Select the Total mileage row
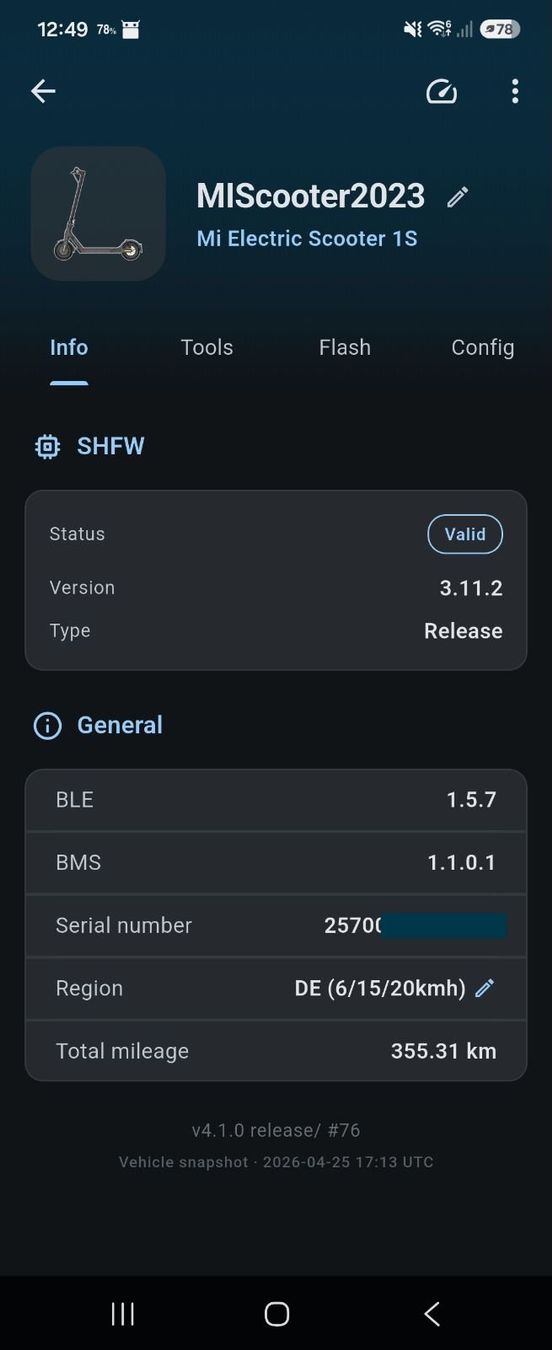Image resolution: width=552 pixels, height=1350 pixels. (x=276, y=1051)
